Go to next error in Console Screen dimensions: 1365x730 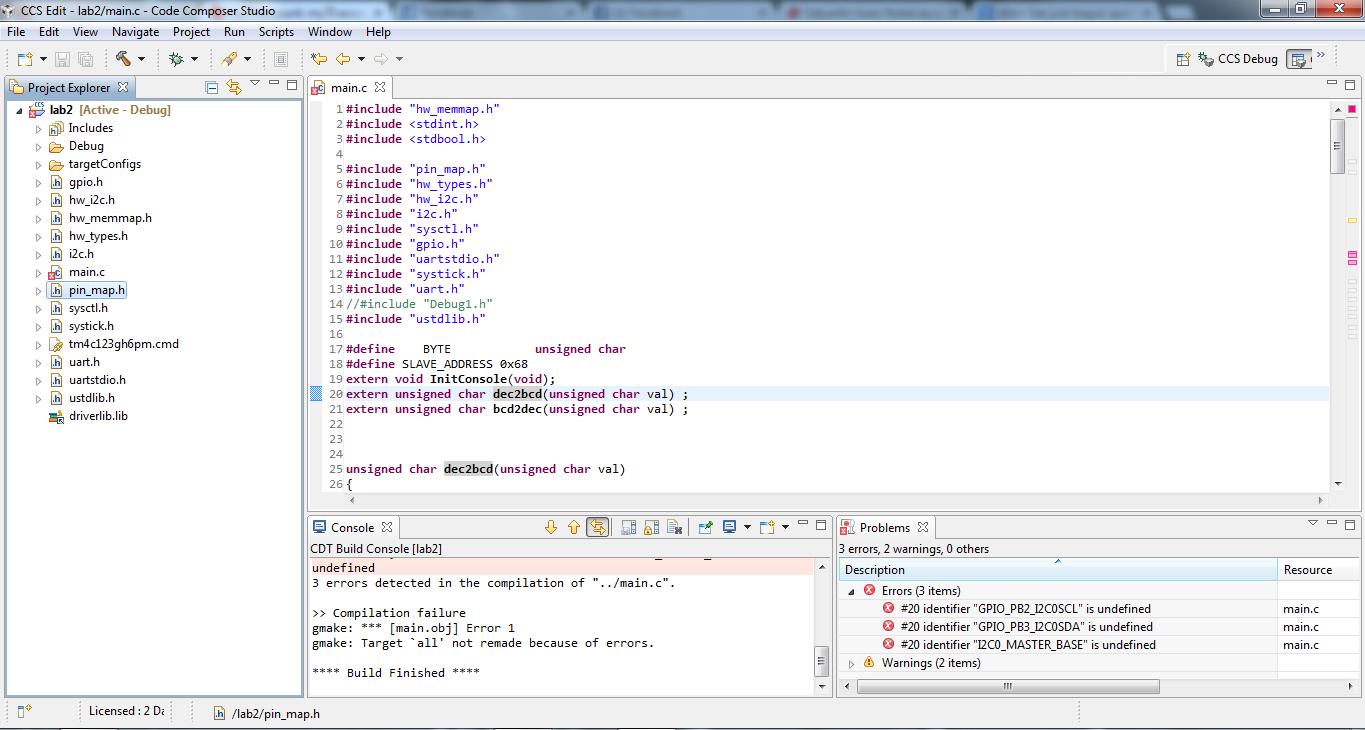point(550,527)
